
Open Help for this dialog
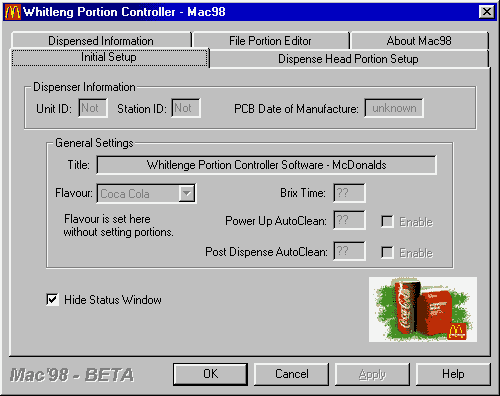[453, 374]
